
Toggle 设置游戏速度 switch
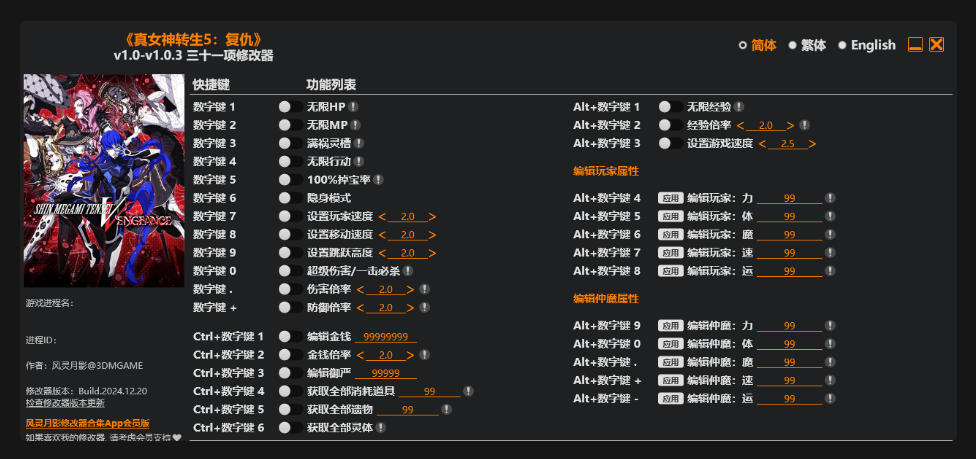670,143
